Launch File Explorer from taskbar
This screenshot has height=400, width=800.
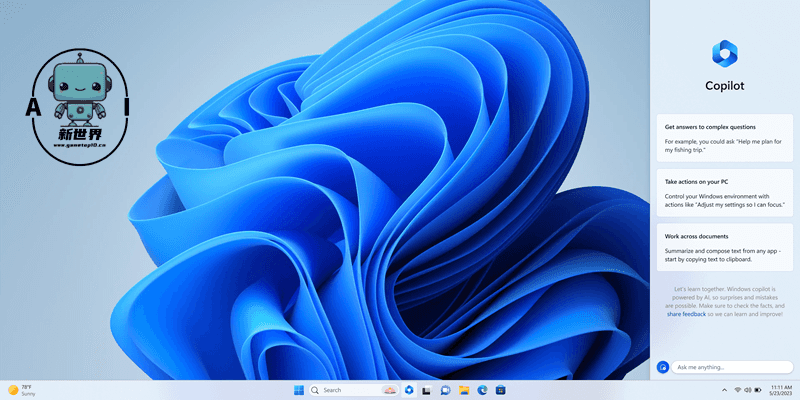pyautogui.click(x=464, y=390)
